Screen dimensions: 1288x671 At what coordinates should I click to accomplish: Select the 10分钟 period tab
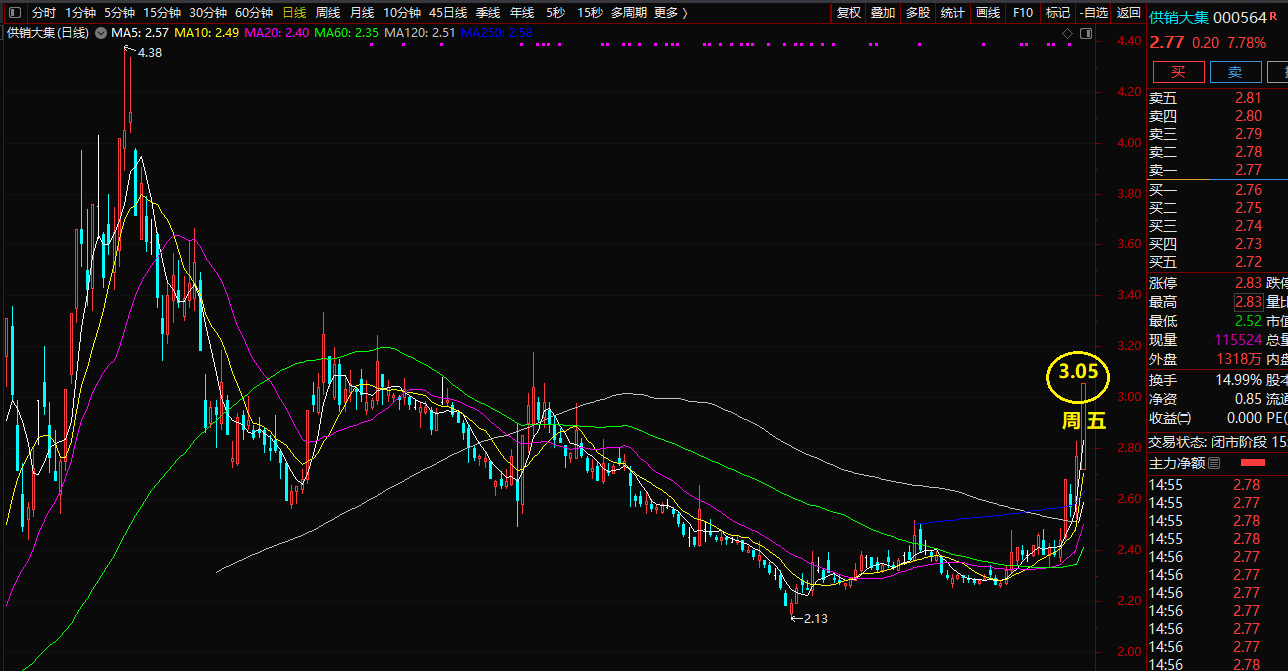402,13
